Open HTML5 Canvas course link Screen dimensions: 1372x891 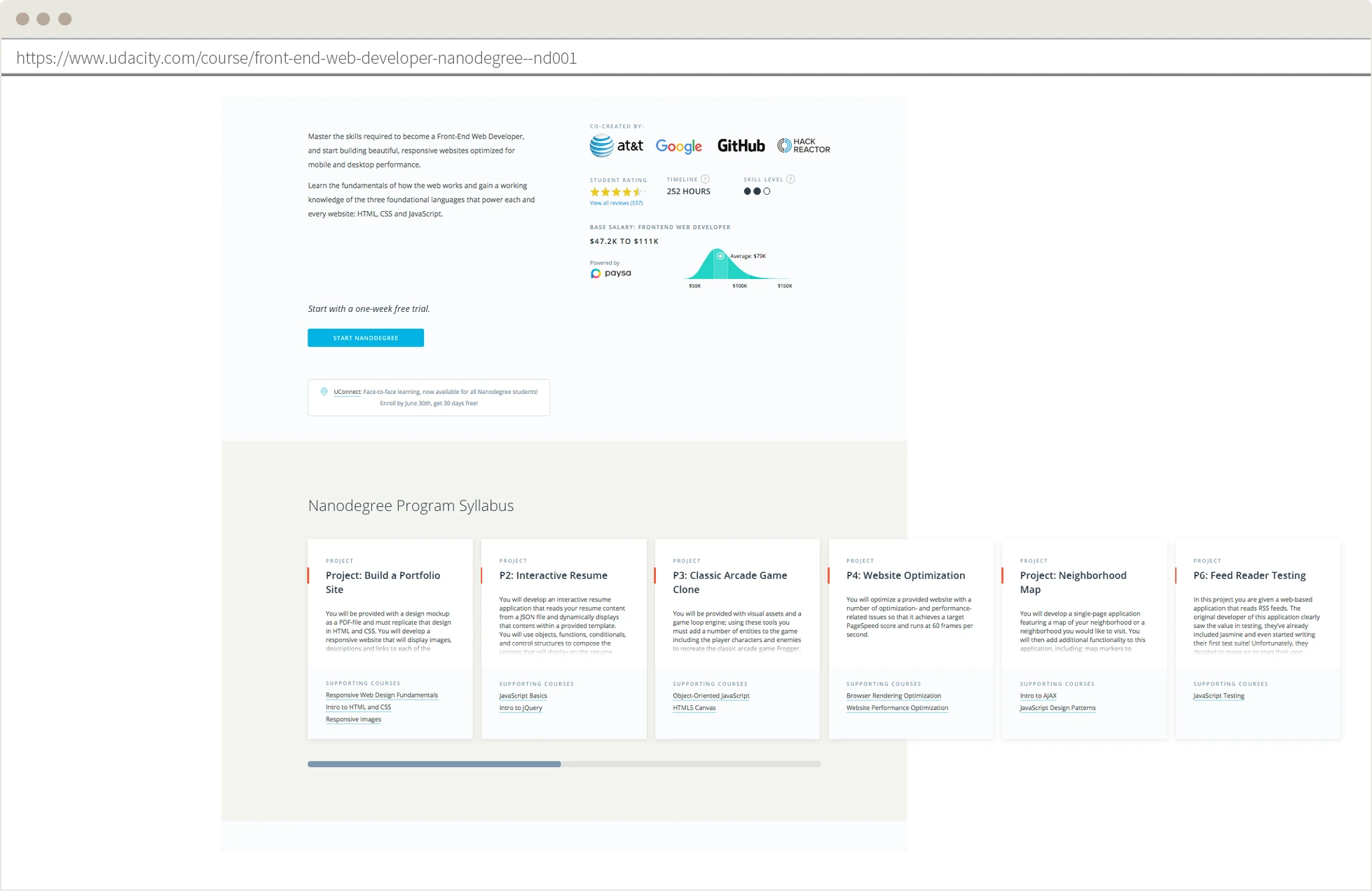tap(694, 708)
